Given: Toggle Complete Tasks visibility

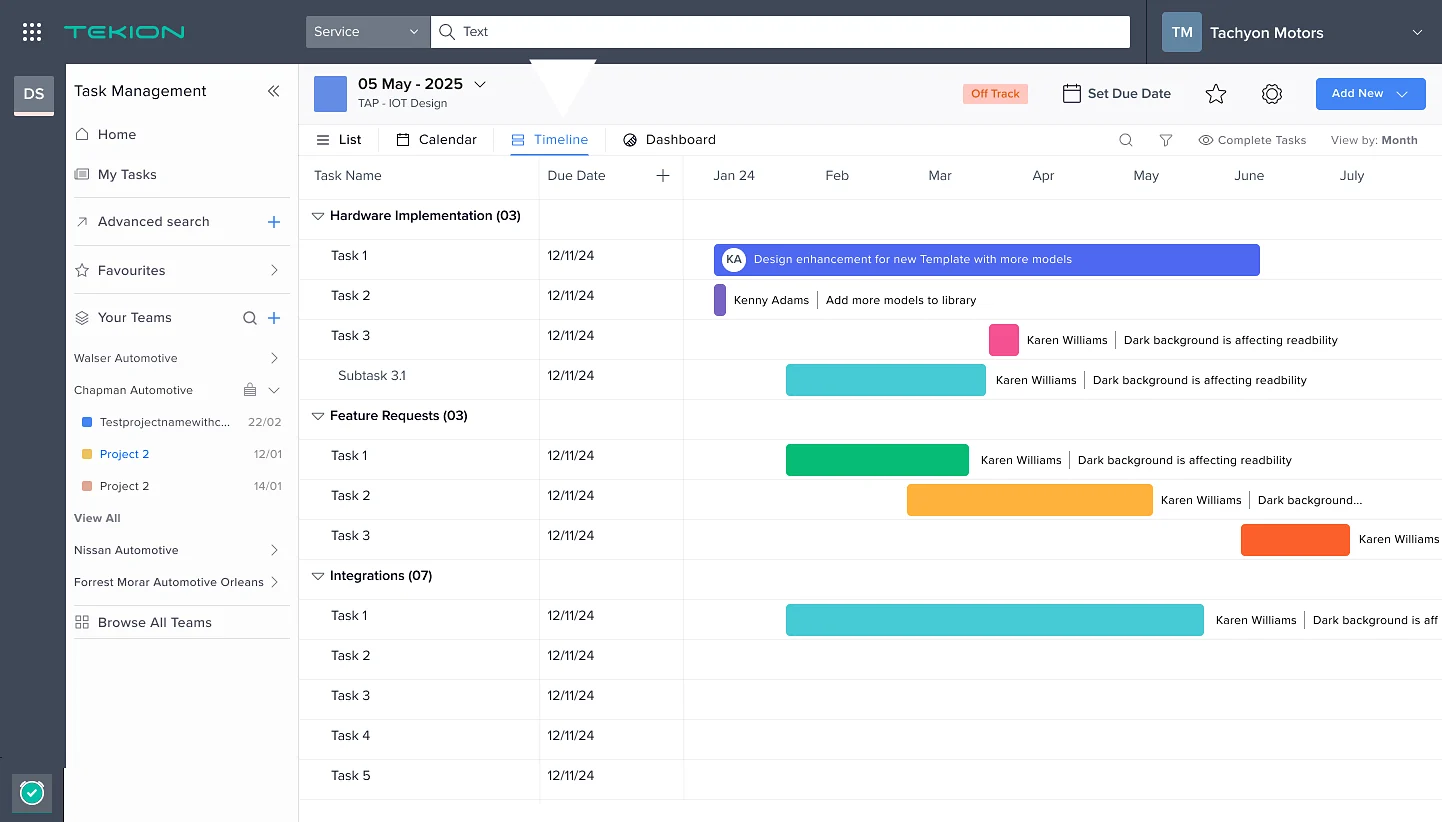Looking at the screenshot, I should [x=1252, y=140].
